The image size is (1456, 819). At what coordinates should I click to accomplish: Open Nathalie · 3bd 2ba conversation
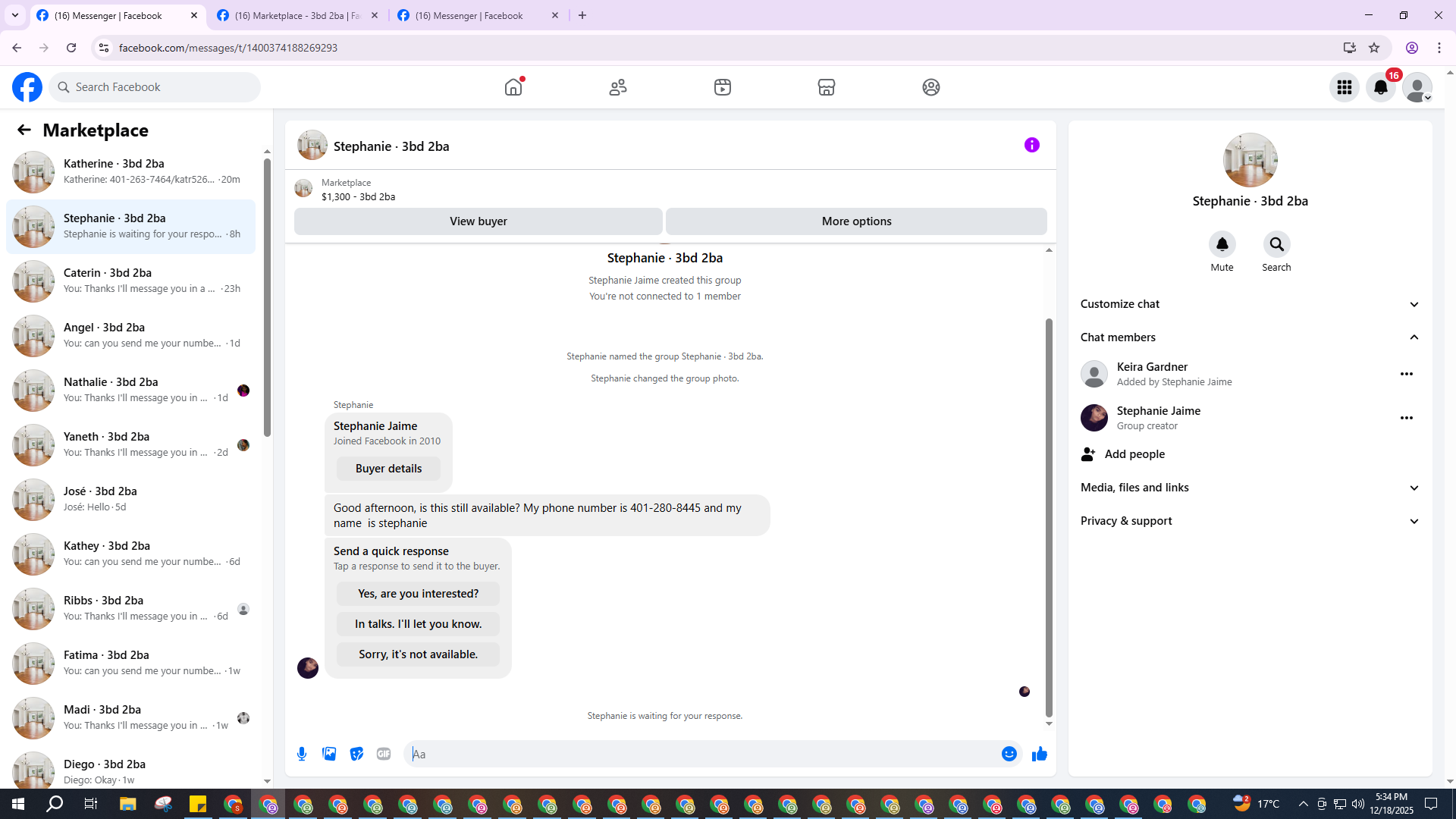130,391
